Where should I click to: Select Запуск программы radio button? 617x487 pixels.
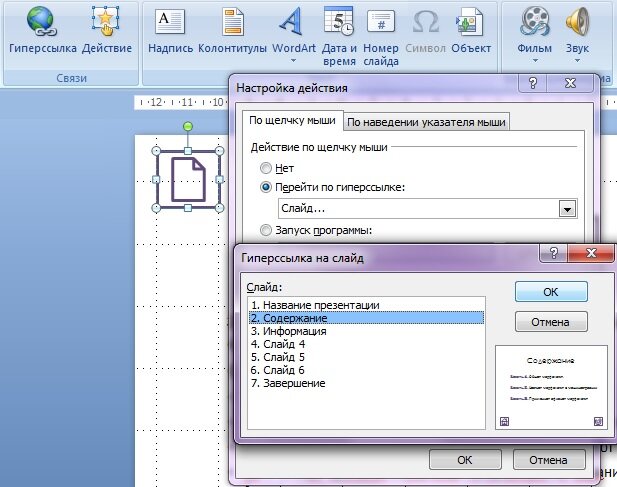coord(266,230)
